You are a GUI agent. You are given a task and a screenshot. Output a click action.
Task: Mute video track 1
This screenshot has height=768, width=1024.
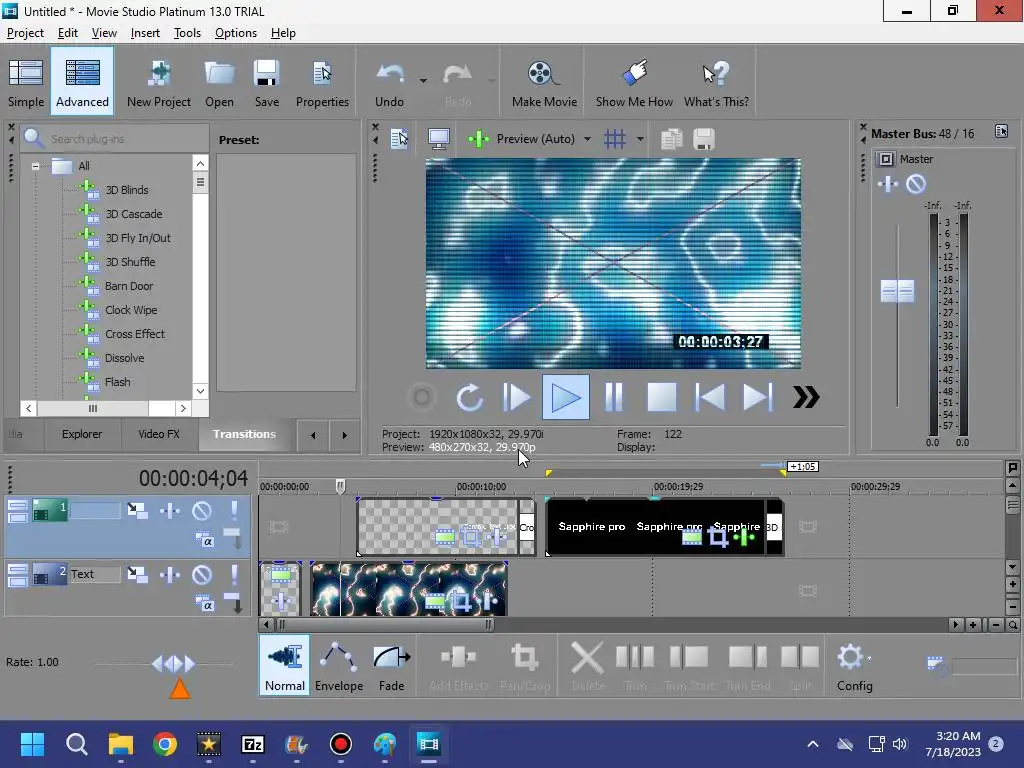click(x=202, y=511)
